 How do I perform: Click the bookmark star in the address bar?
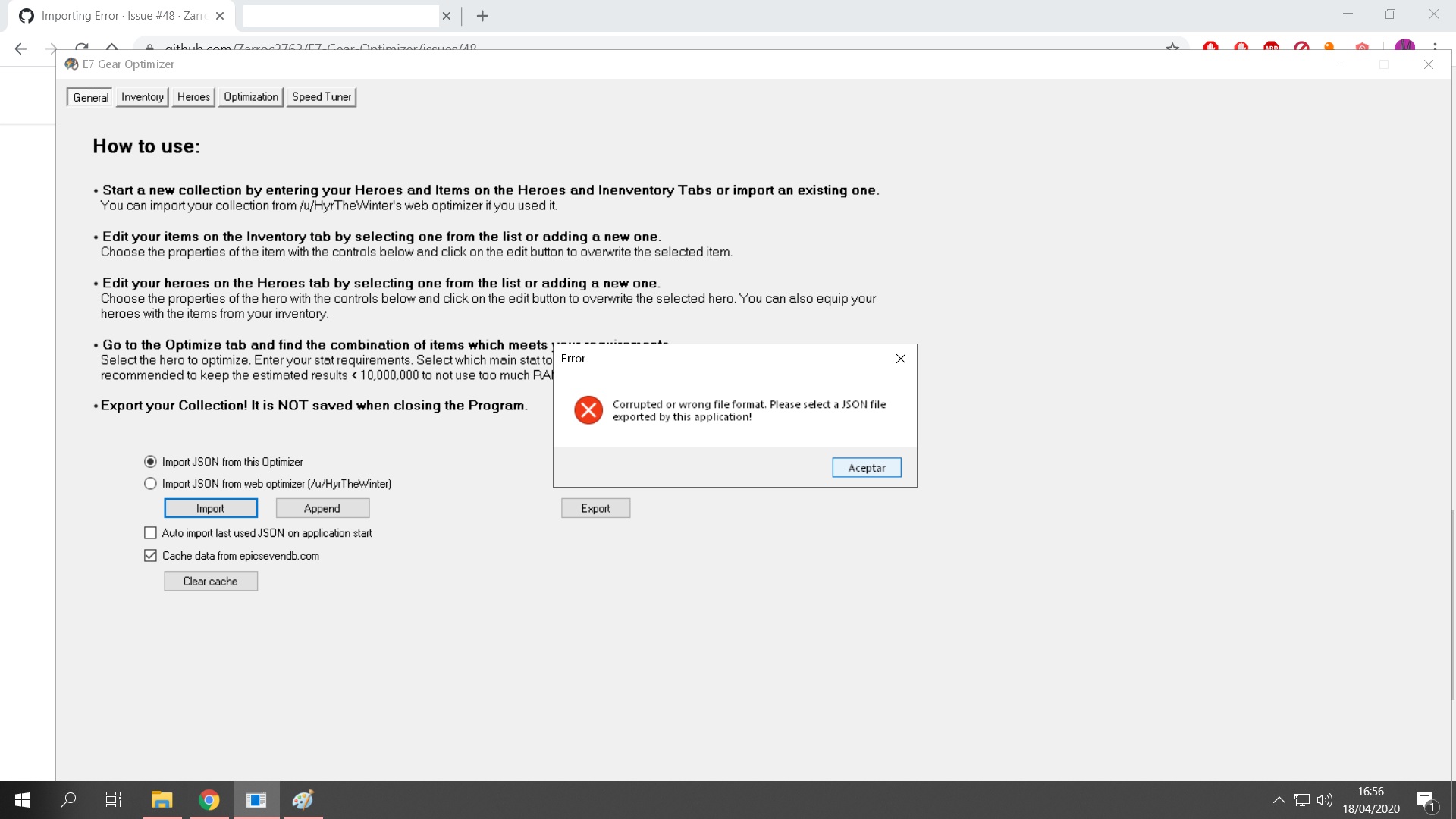pyautogui.click(x=1172, y=47)
